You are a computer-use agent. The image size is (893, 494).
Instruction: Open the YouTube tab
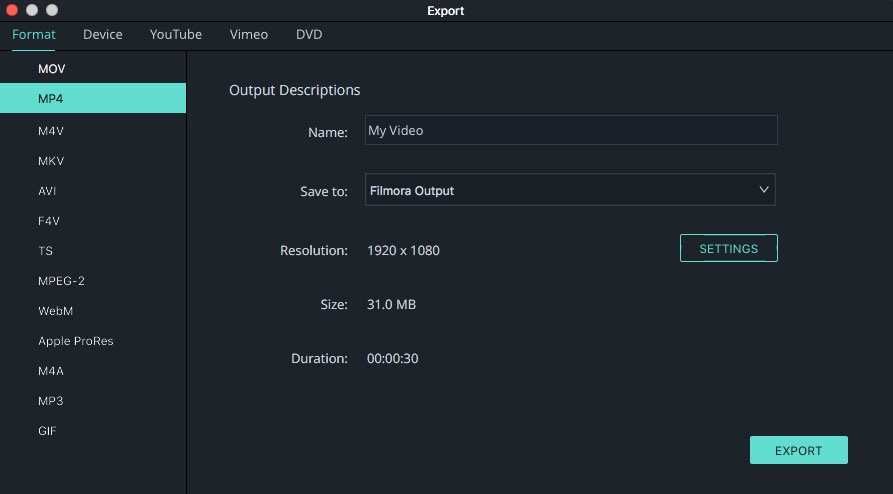176,34
